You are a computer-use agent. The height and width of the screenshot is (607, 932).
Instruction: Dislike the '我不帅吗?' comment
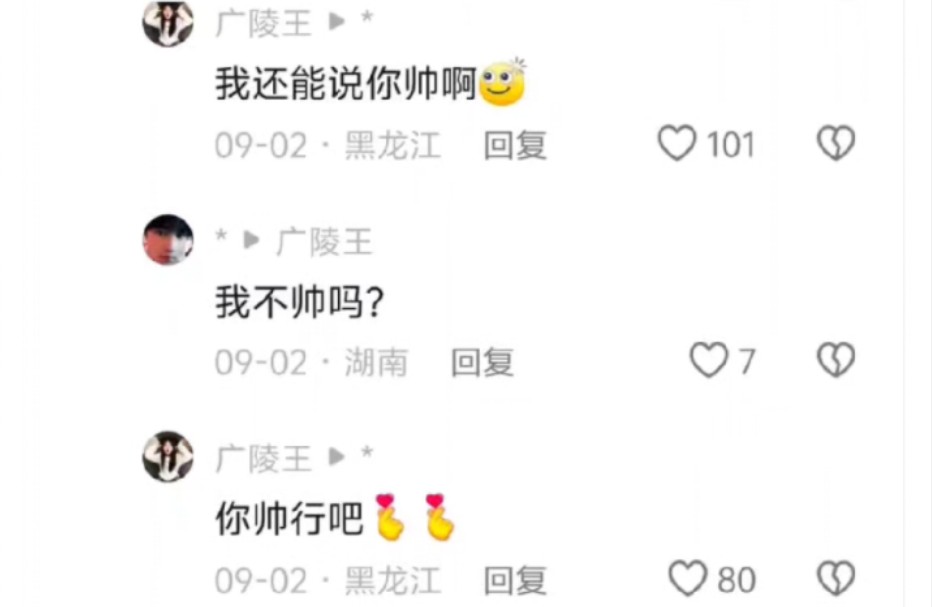pos(836,360)
